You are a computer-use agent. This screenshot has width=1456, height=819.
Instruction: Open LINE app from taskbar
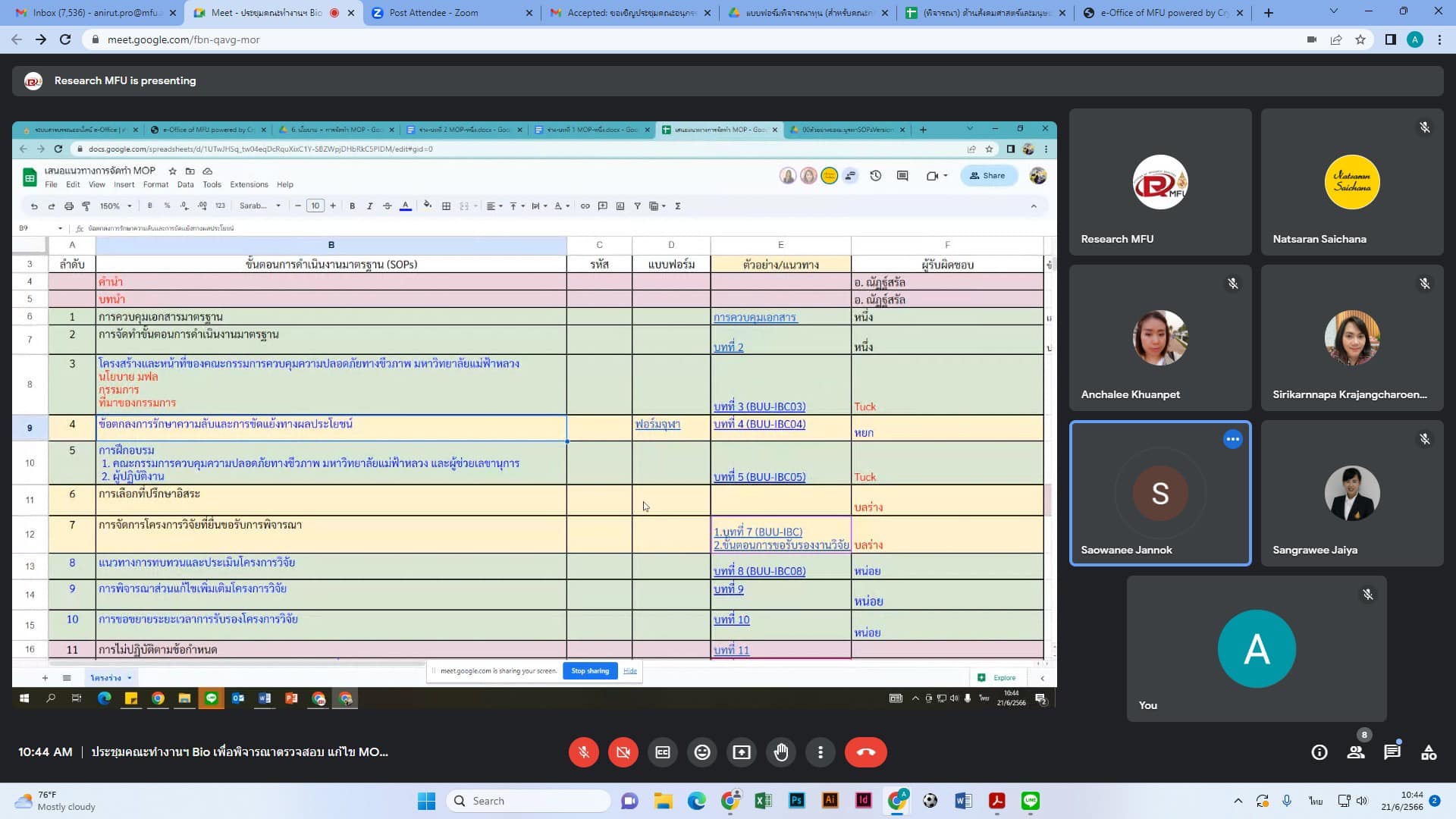click(1031, 801)
